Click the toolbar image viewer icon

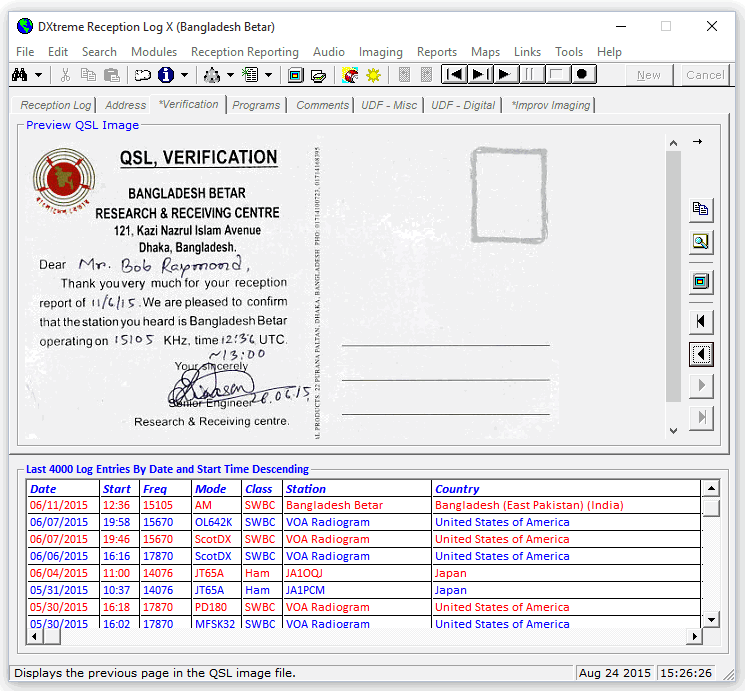[295, 75]
